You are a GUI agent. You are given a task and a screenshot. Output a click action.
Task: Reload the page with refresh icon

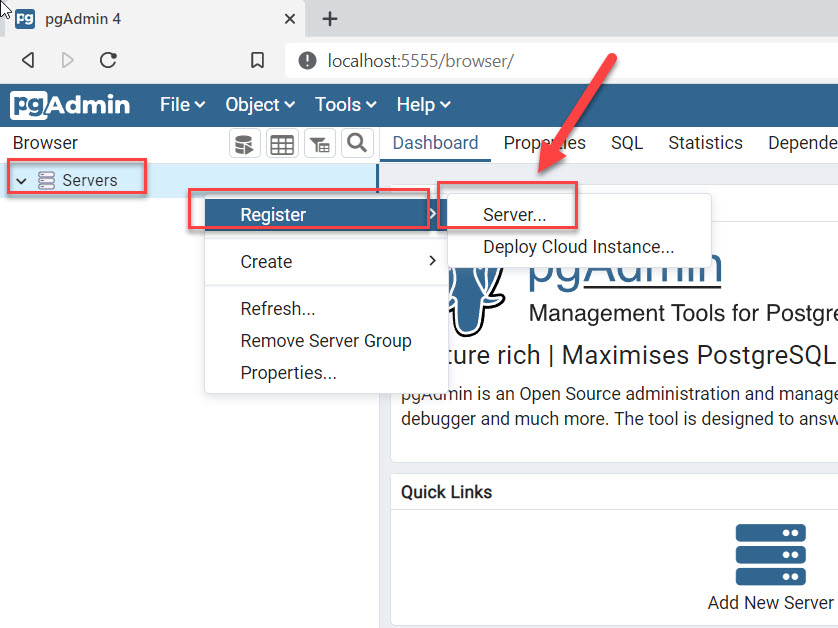point(108,60)
